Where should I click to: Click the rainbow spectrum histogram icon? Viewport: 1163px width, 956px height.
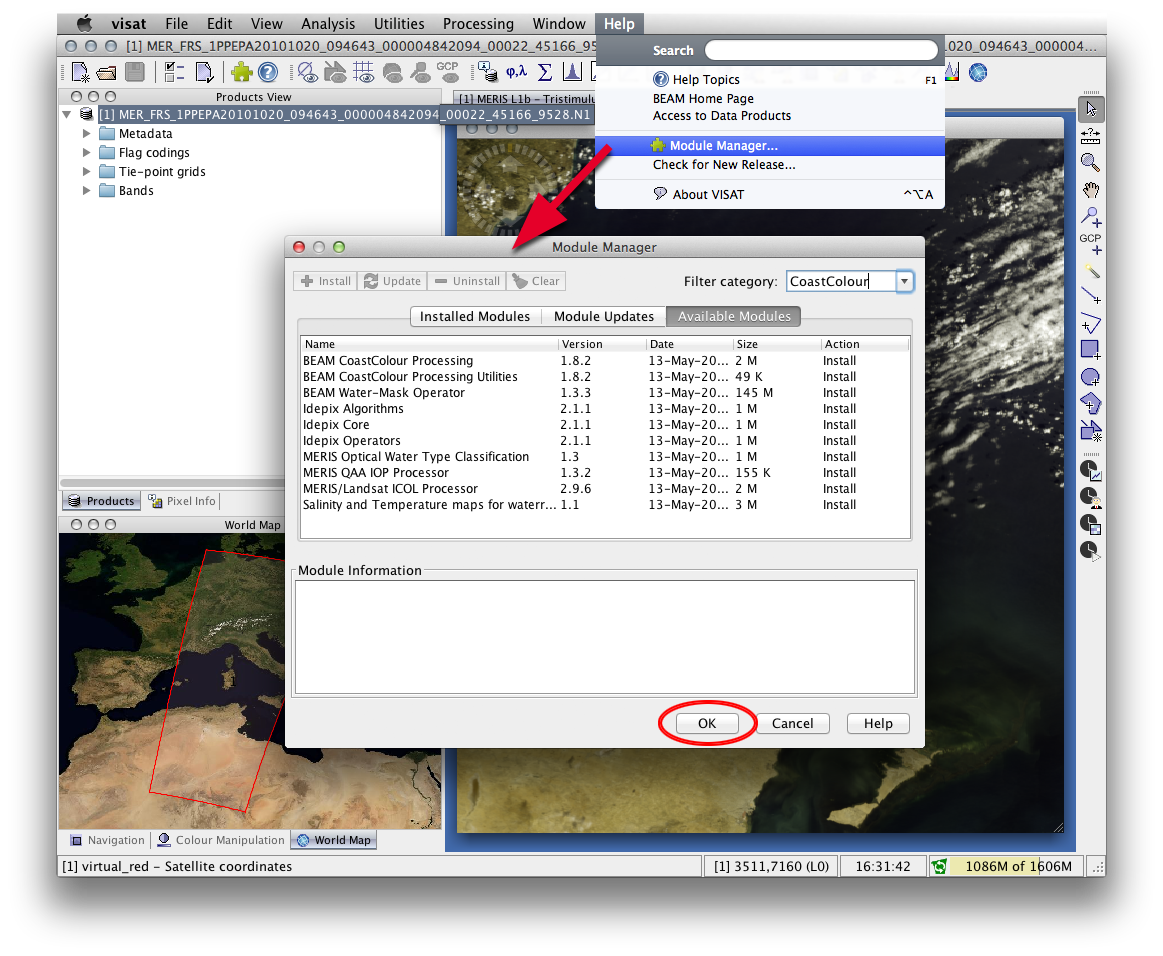952,72
